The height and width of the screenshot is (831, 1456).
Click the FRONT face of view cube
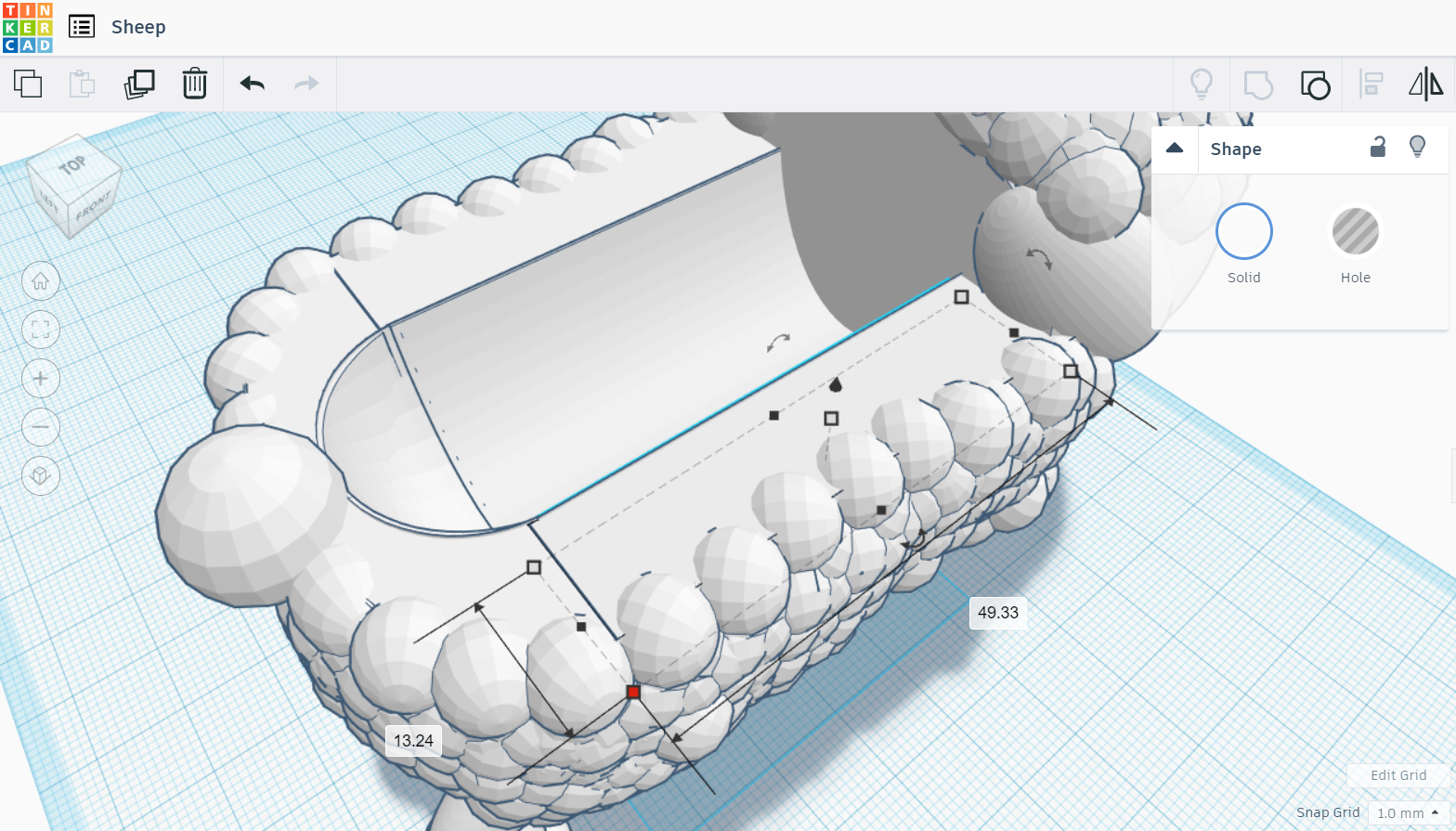coord(93,206)
